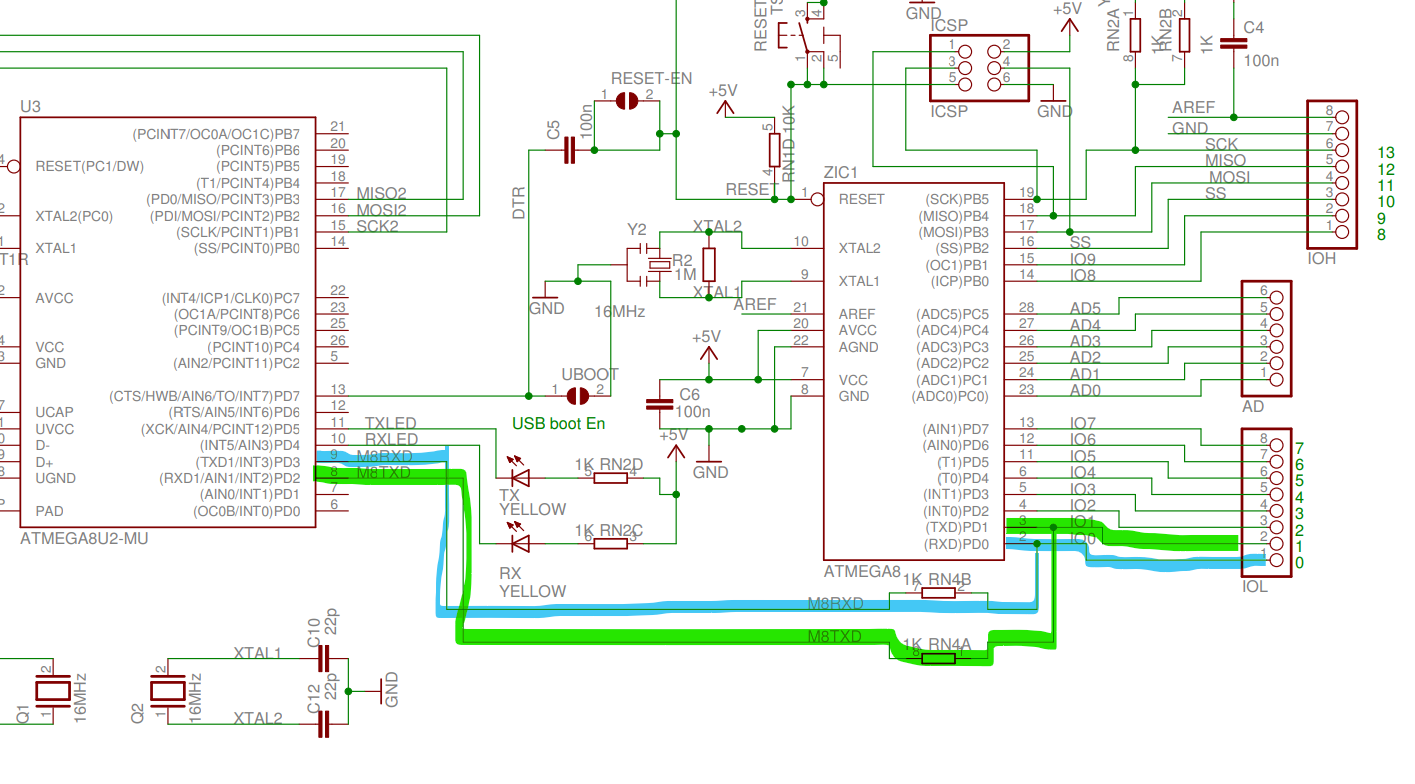Viewport: 1415px width, 784px height.
Task: Click the IOH header connector
Action: (x=1333, y=173)
